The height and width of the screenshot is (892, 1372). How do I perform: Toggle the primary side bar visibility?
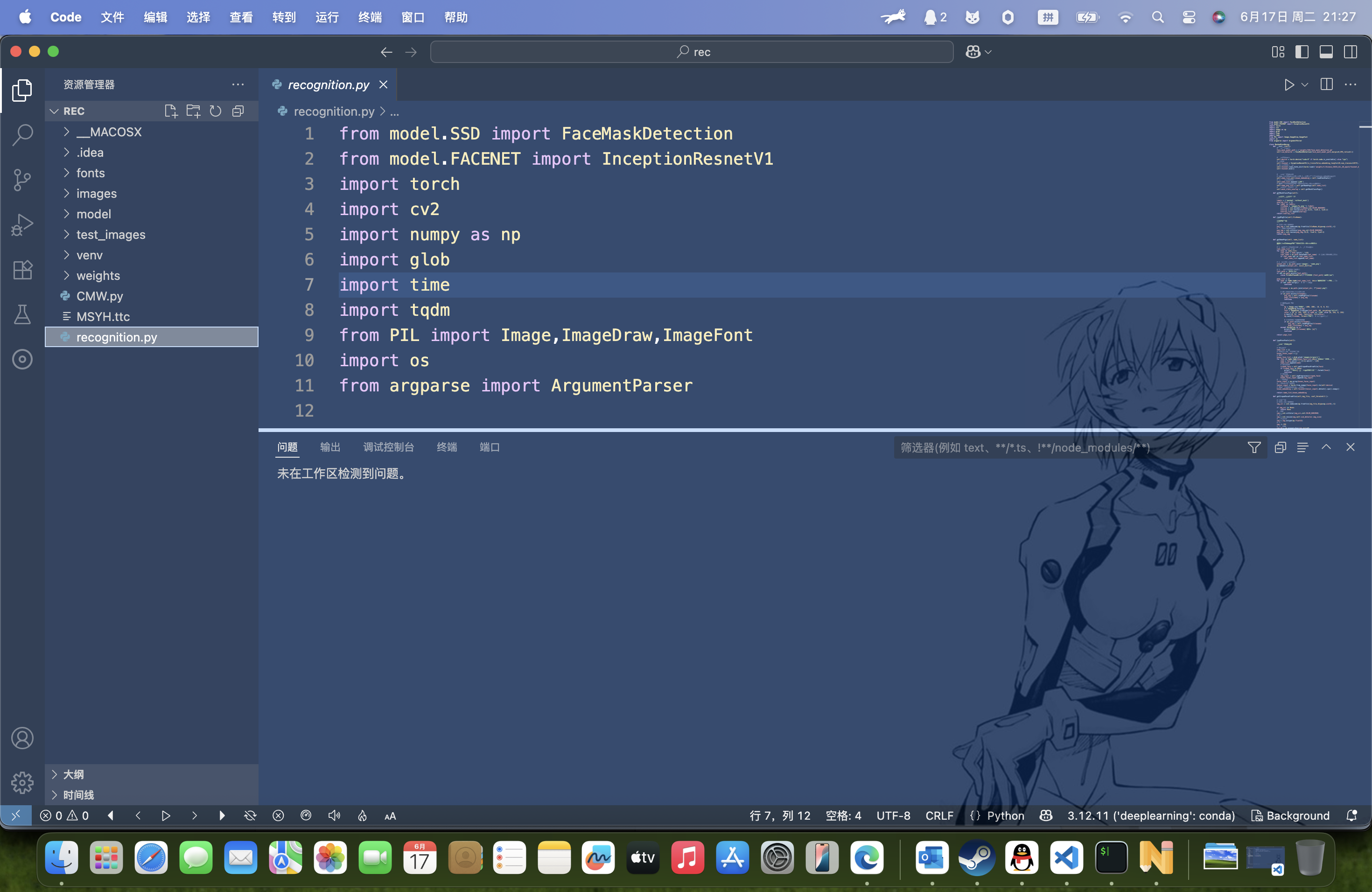(x=1302, y=52)
